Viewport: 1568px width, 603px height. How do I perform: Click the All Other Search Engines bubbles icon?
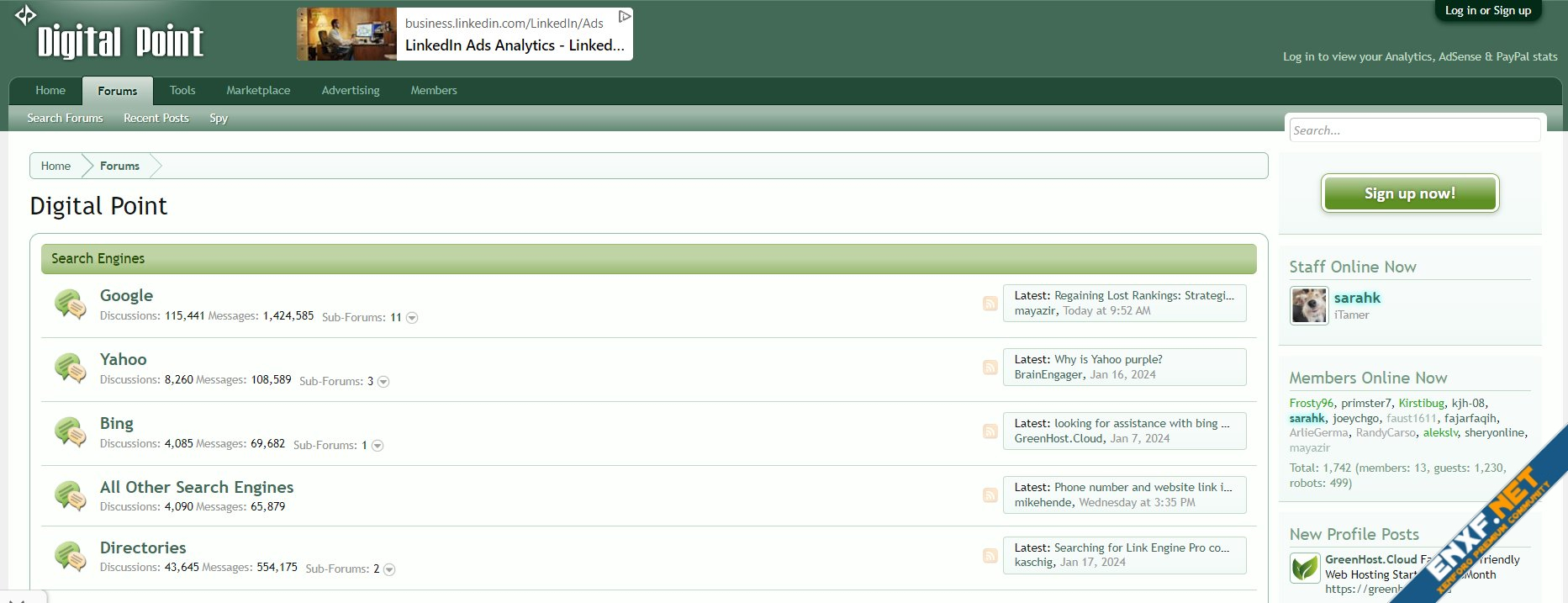coord(70,495)
